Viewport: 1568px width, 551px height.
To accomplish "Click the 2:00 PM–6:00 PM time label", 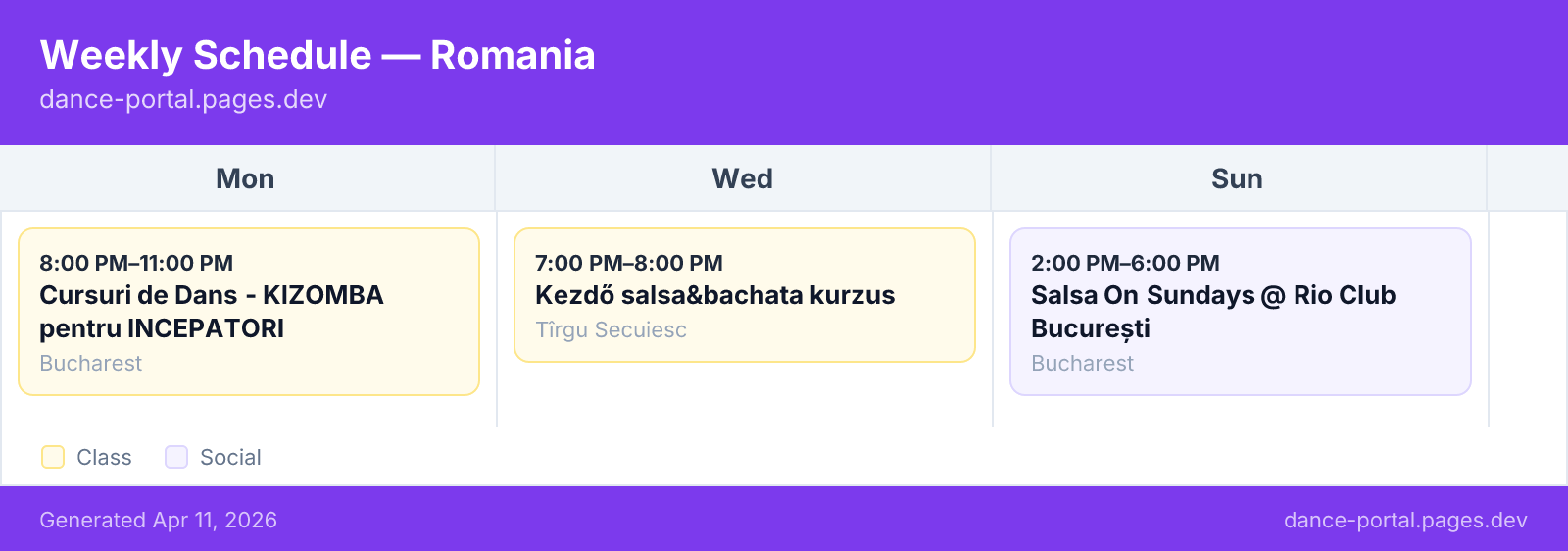I will (x=1125, y=263).
